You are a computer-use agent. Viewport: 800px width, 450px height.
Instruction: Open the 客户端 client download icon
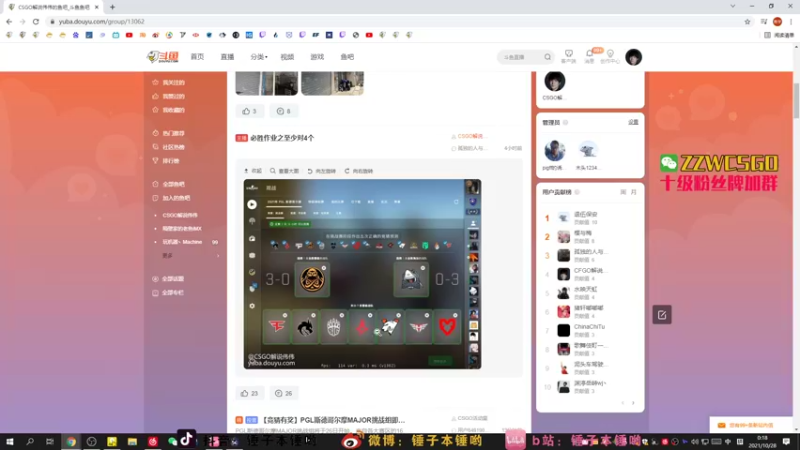click(568, 56)
